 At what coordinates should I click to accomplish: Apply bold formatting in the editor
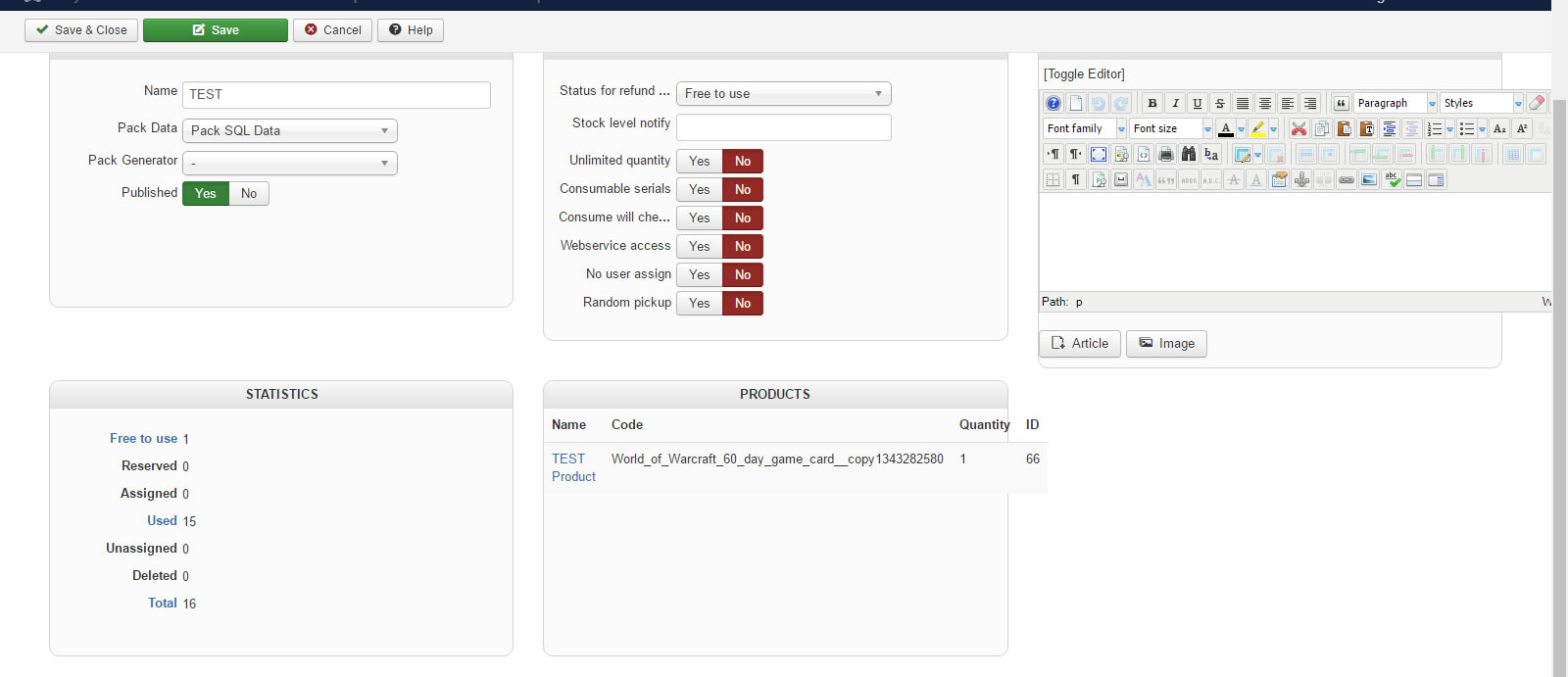pyautogui.click(x=1152, y=103)
